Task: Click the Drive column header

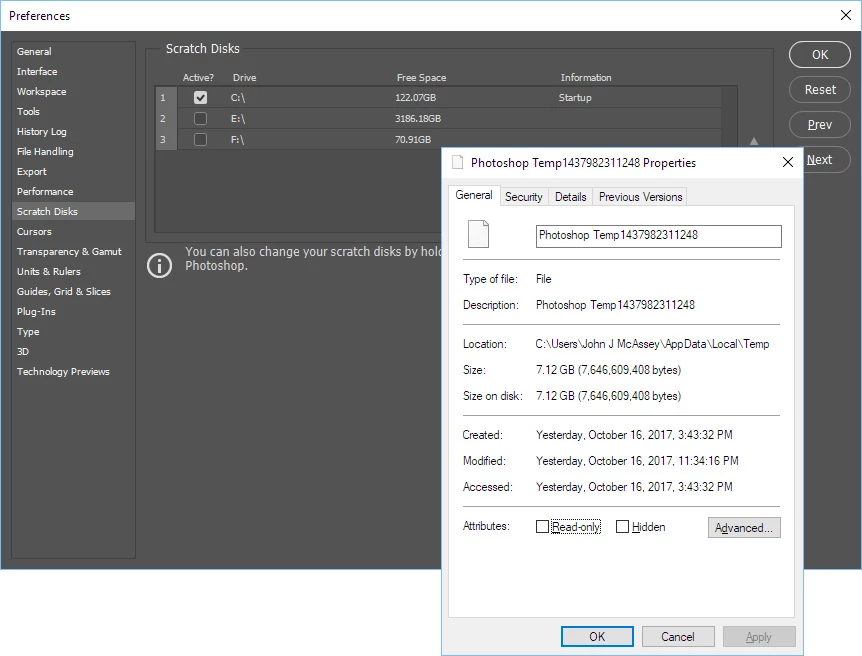Action: point(244,78)
